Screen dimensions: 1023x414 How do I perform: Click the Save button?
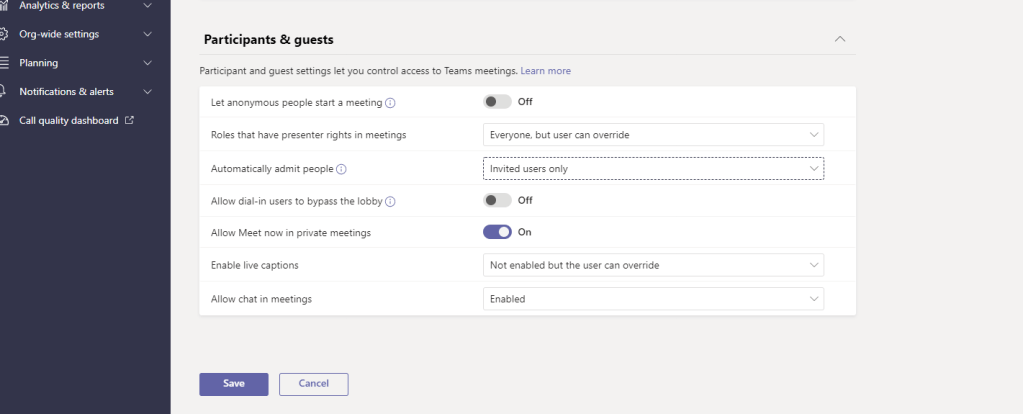[234, 384]
